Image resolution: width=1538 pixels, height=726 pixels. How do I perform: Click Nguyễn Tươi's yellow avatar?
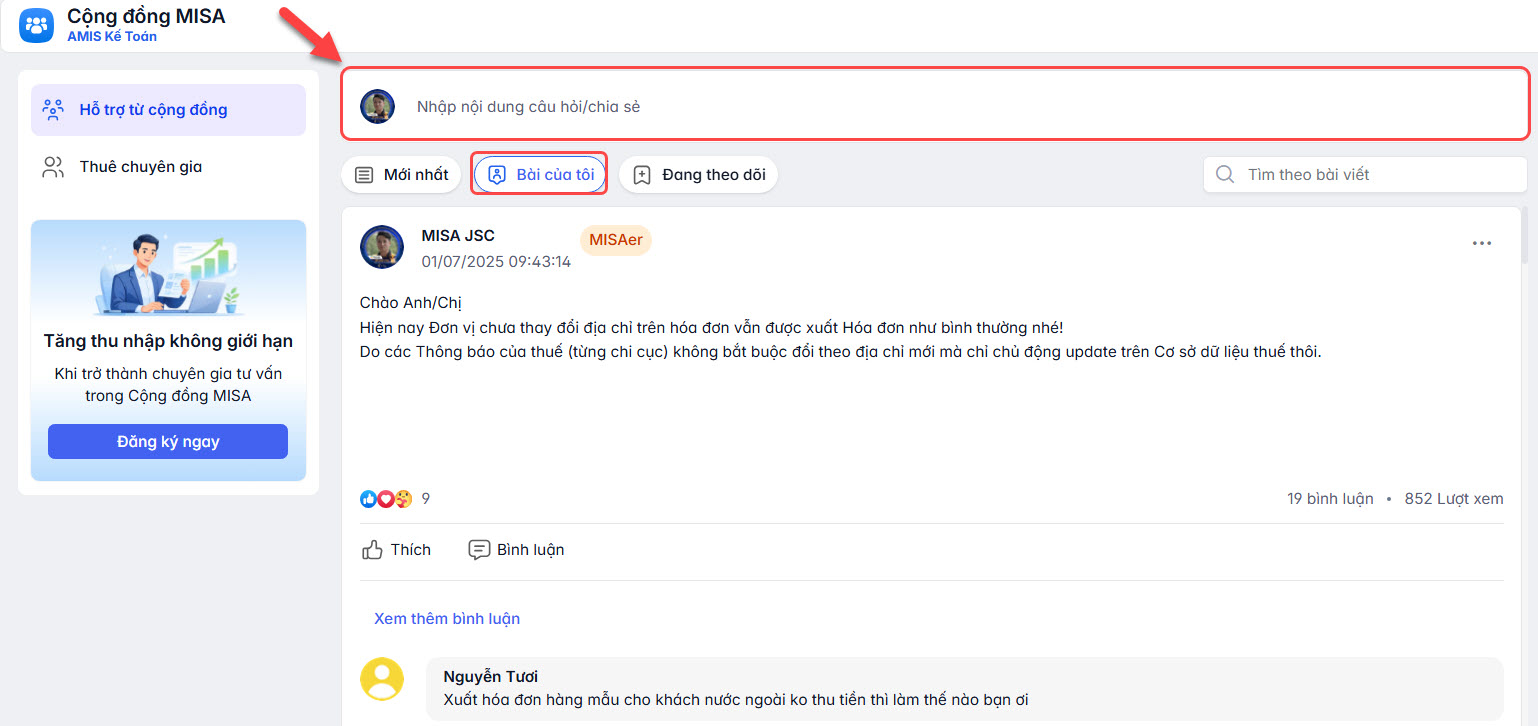[x=382, y=679]
